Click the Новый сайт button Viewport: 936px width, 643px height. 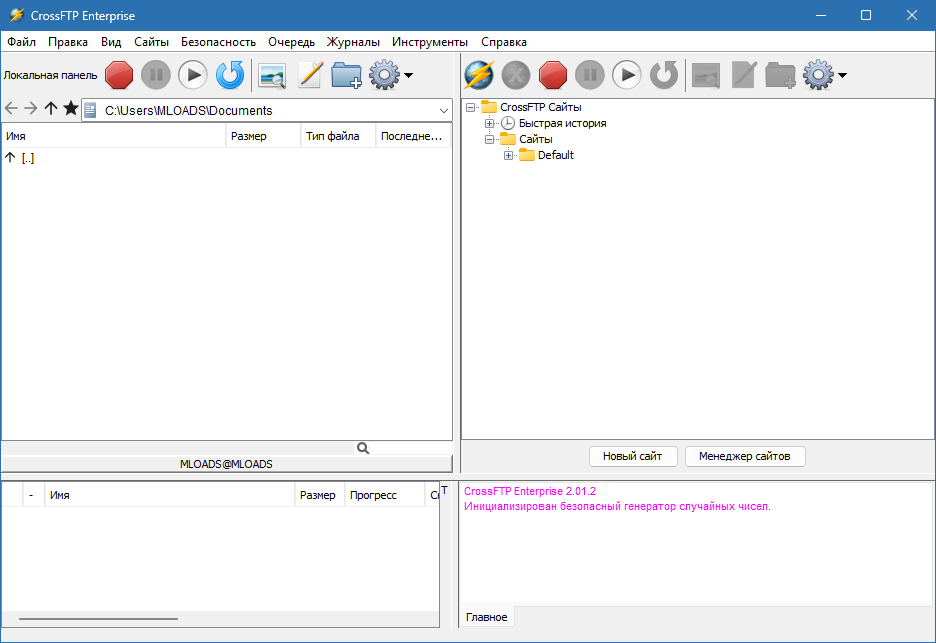tap(633, 456)
